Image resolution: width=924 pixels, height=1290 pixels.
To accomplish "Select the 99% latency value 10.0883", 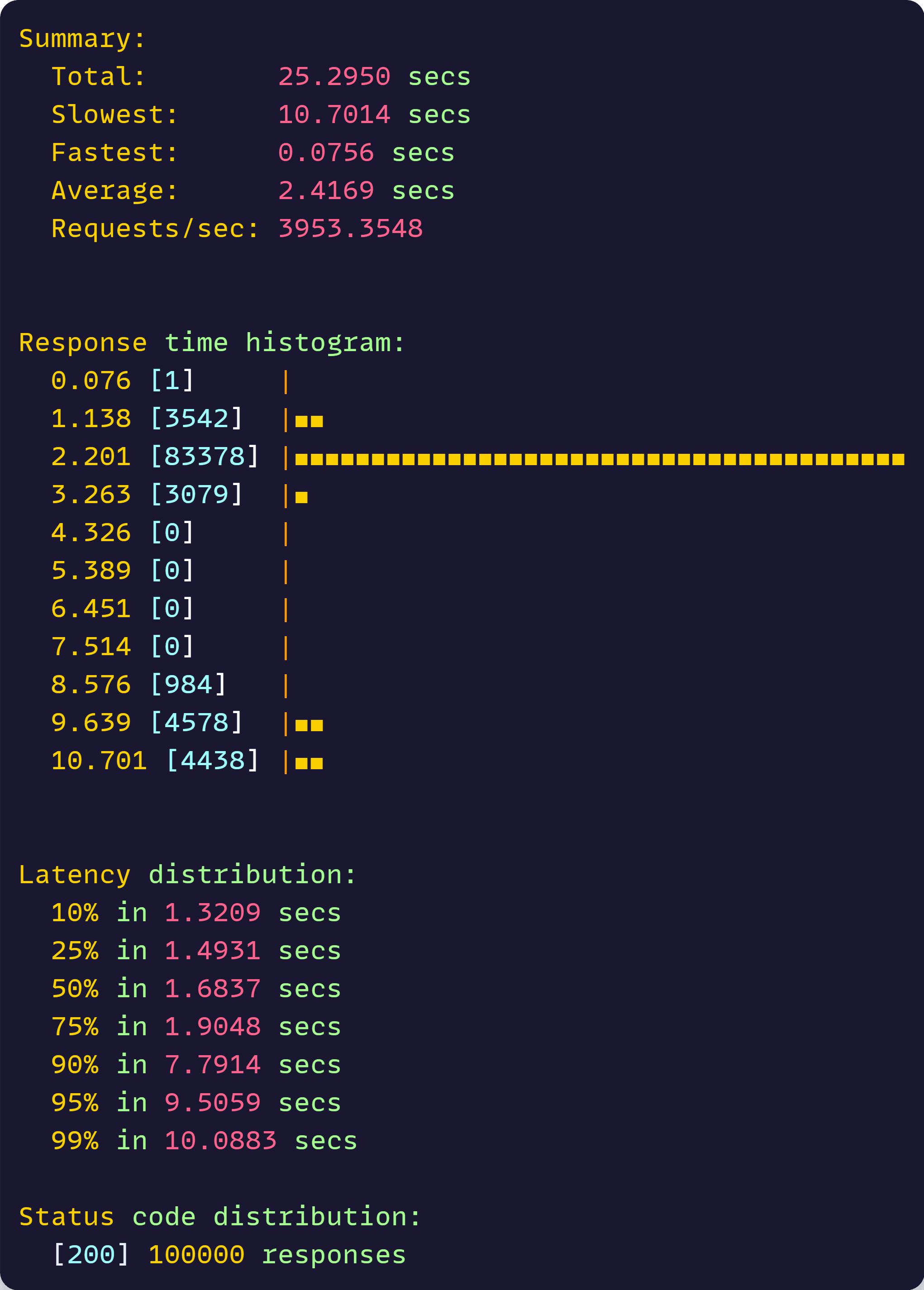I will tap(221, 1140).
